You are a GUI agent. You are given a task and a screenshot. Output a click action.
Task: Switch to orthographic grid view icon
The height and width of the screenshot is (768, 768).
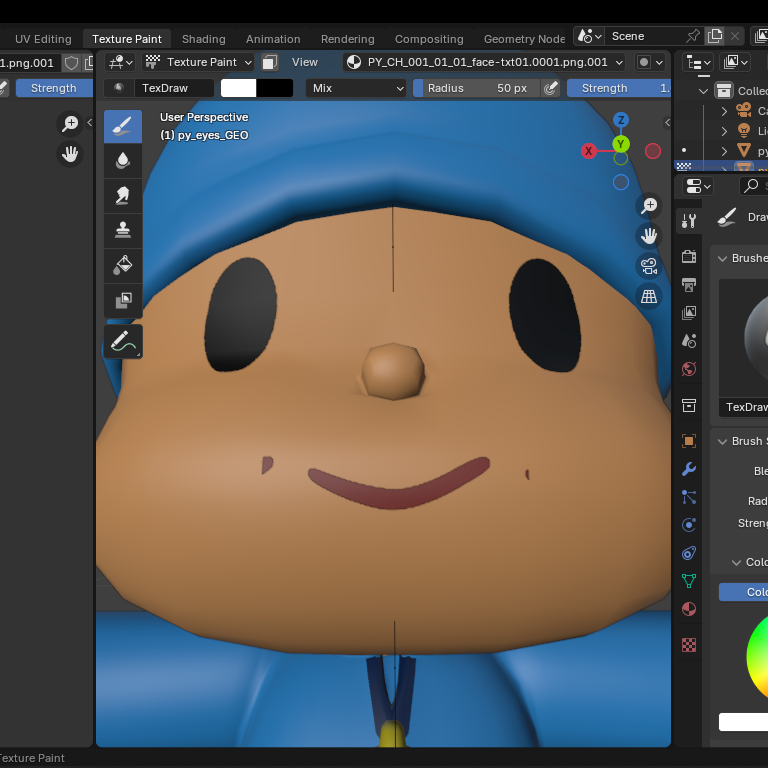[x=649, y=296]
